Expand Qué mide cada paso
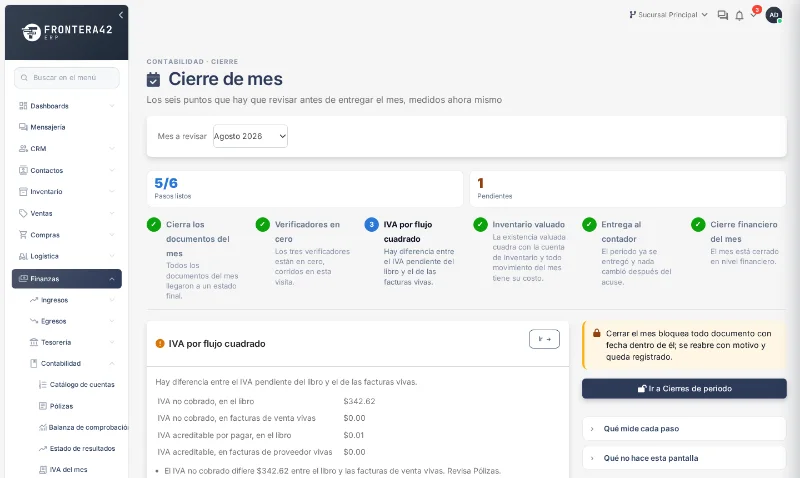800x478 pixels. 684,429
